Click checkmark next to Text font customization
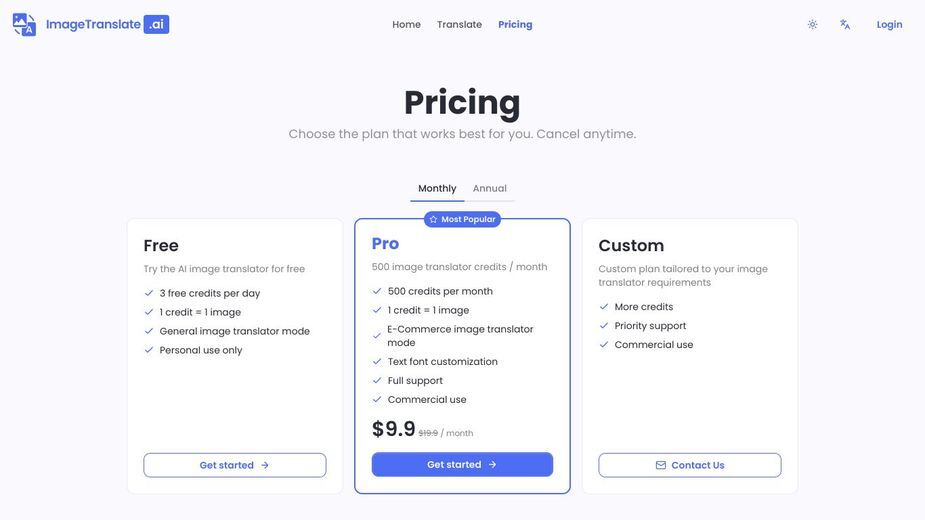 click(x=377, y=361)
